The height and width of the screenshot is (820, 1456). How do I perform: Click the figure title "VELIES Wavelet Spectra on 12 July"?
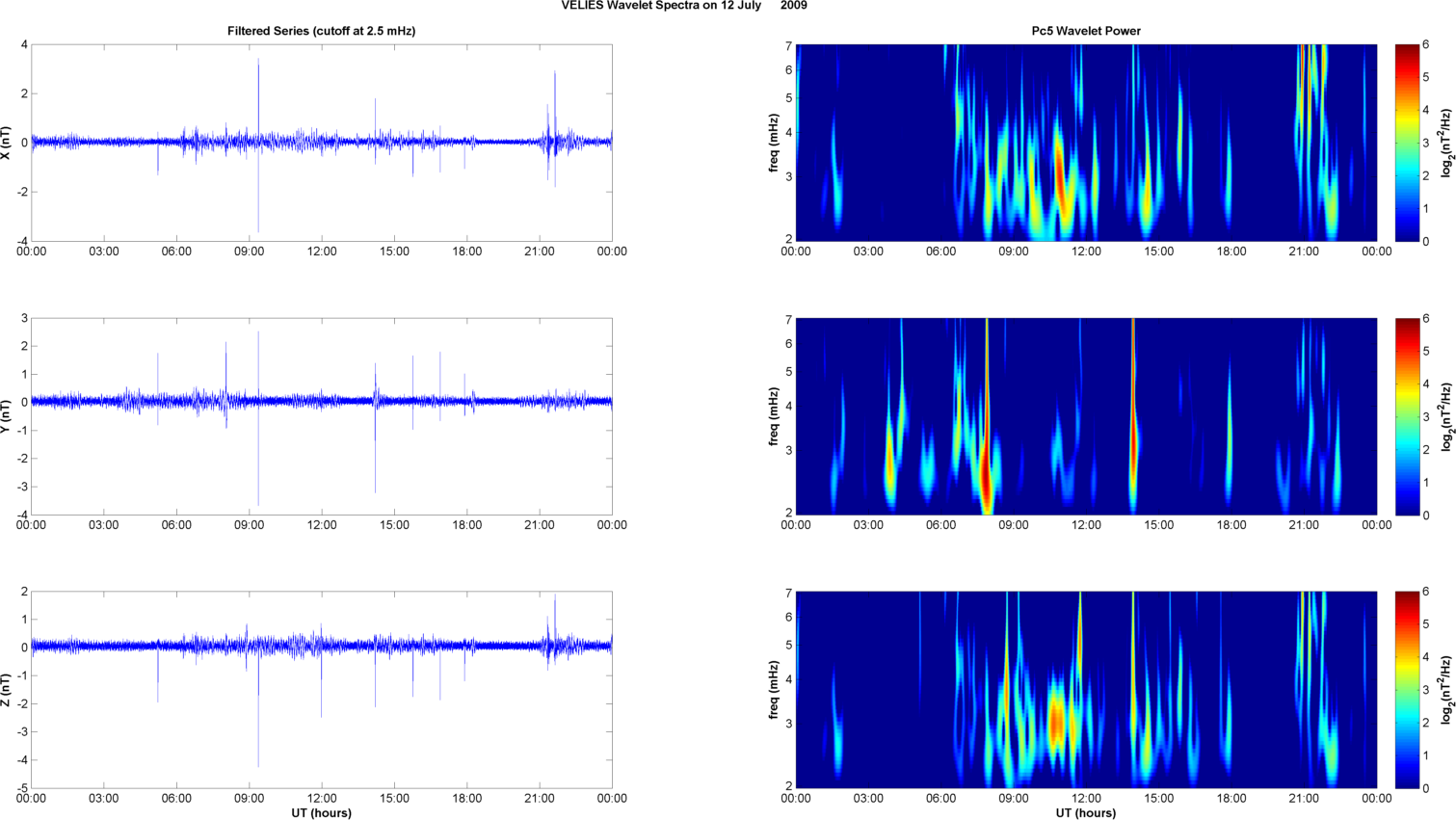(661, 6)
